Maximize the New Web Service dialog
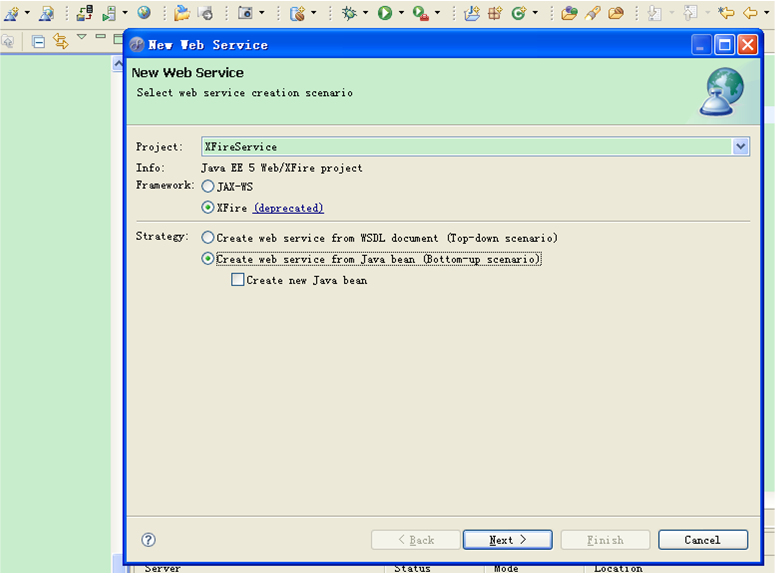775x573 pixels. (725, 45)
